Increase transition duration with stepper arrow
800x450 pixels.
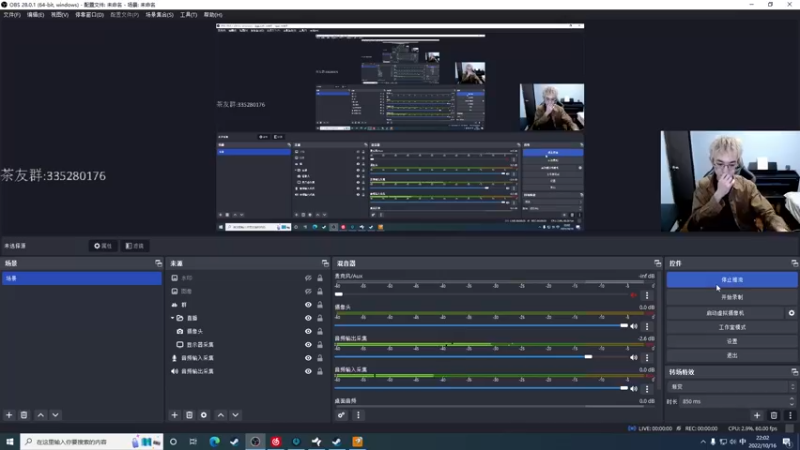coord(792,399)
